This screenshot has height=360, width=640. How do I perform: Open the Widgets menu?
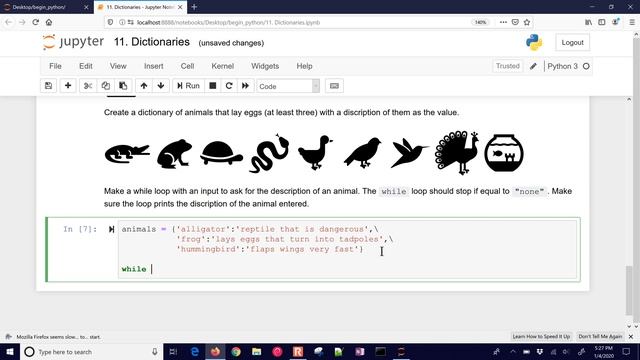click(x=265, y=66)
